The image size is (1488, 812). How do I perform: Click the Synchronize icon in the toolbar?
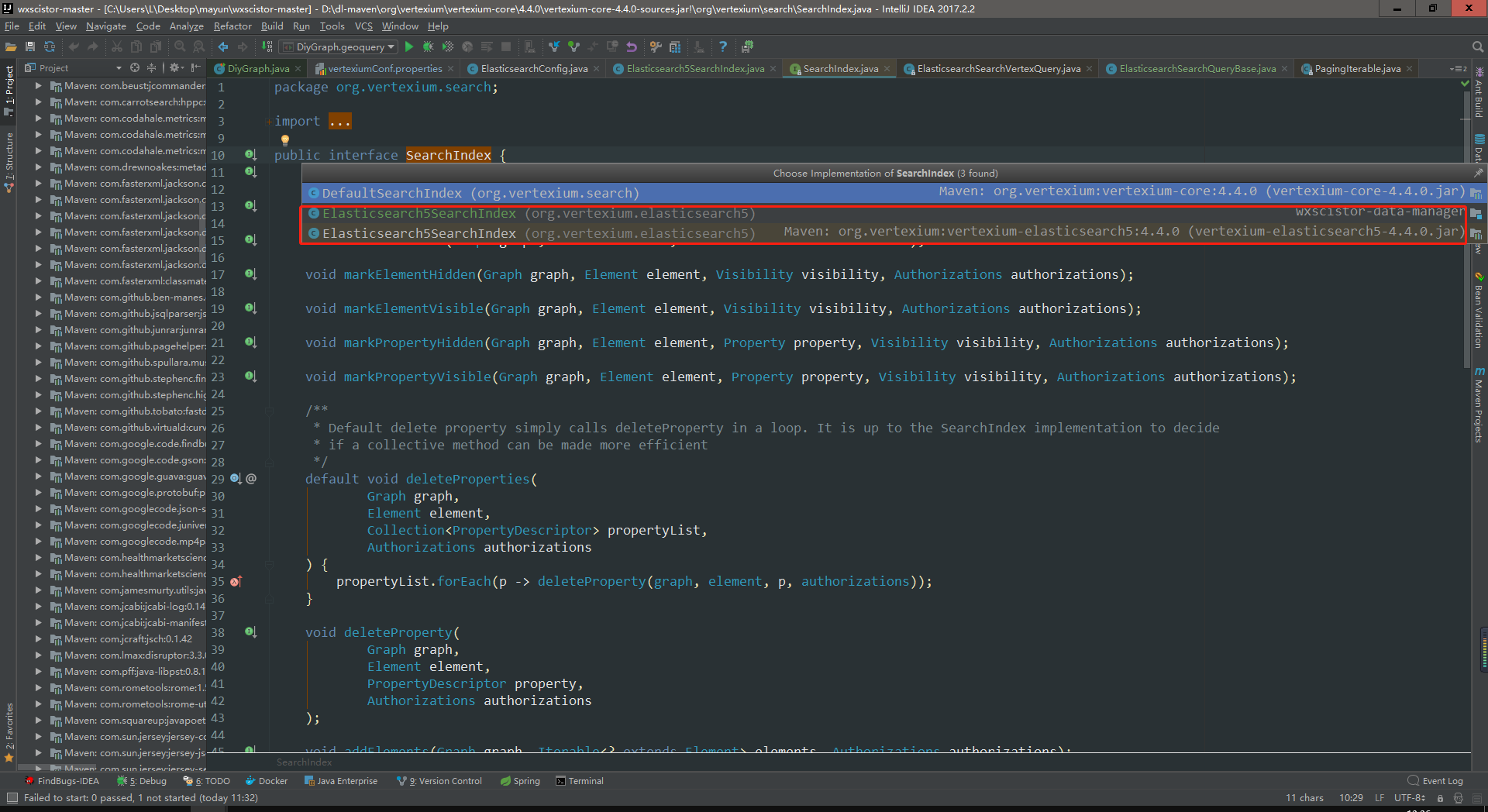pyautogui.click(x=50, y=47)
